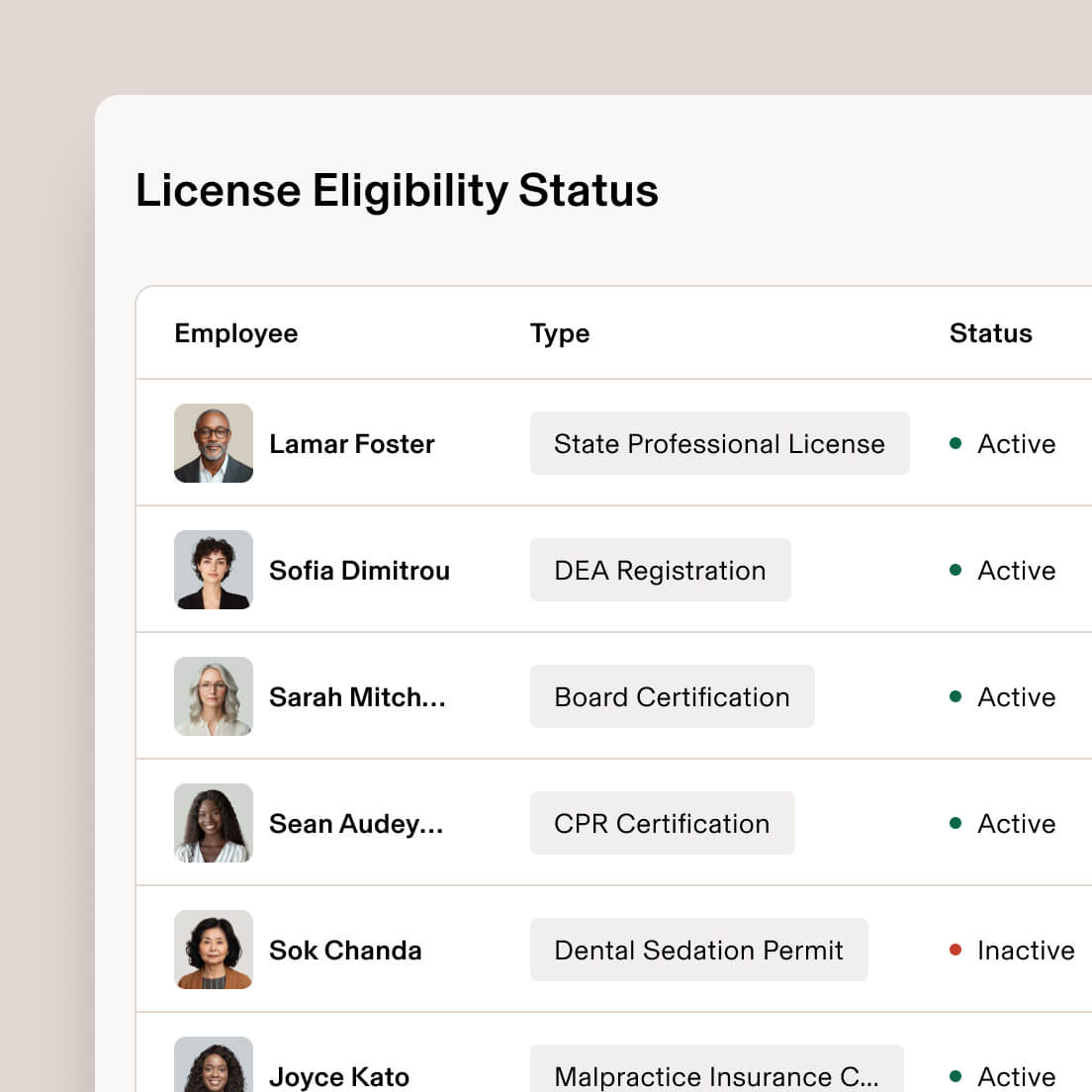Image resolution: width=1092 pixels, height=1092 pixels.
Task: Click Sean Audey...'s profile photo
Action: (213, 823)
